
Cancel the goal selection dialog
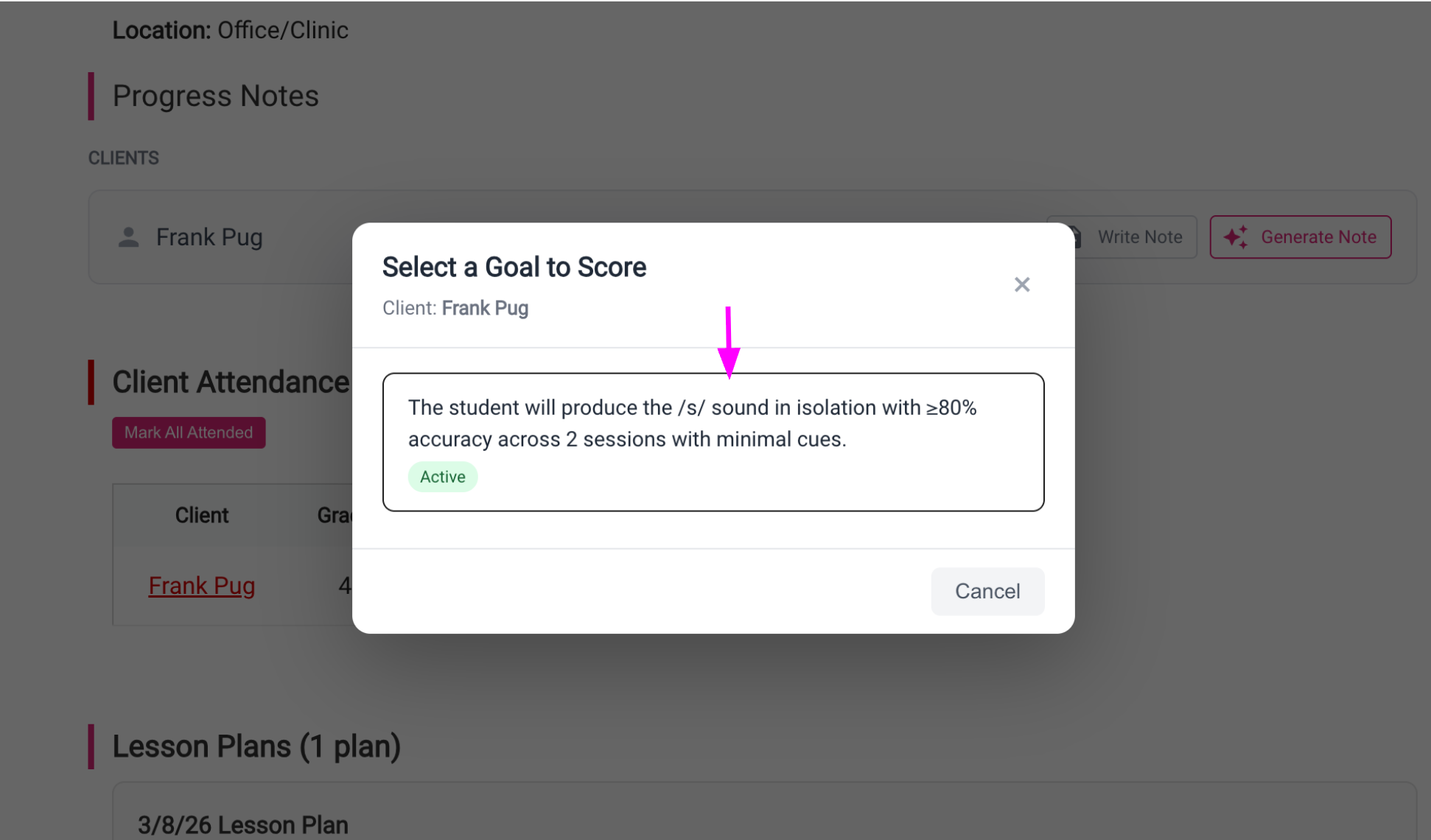click(x=987, y=591)
